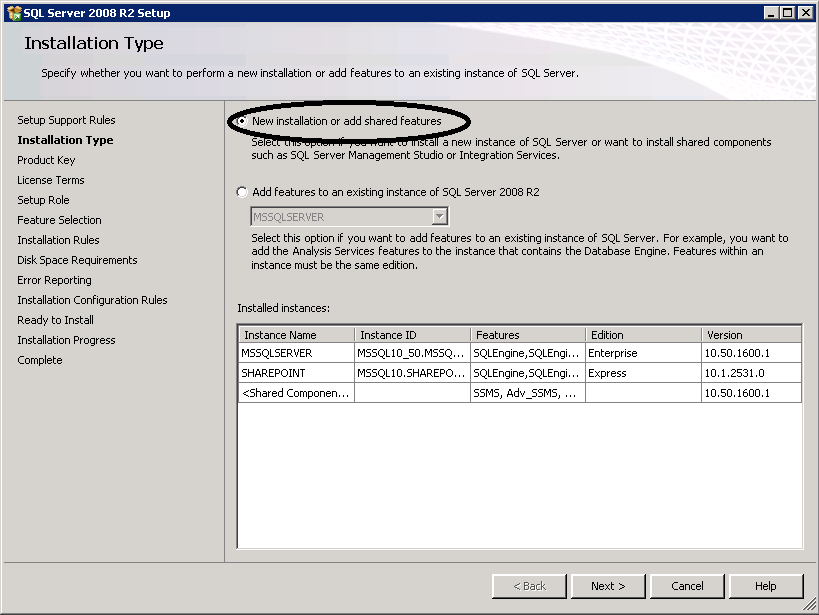
Task: Click Disk Space Requirements step
Action: tap(77, 260)
